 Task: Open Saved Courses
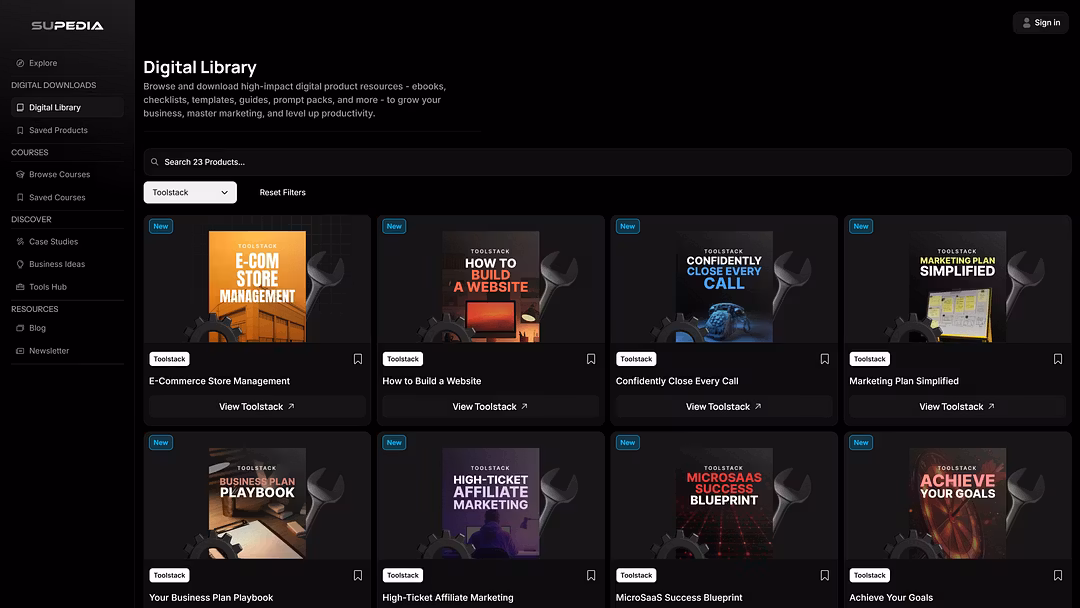[x=68, y=197]
